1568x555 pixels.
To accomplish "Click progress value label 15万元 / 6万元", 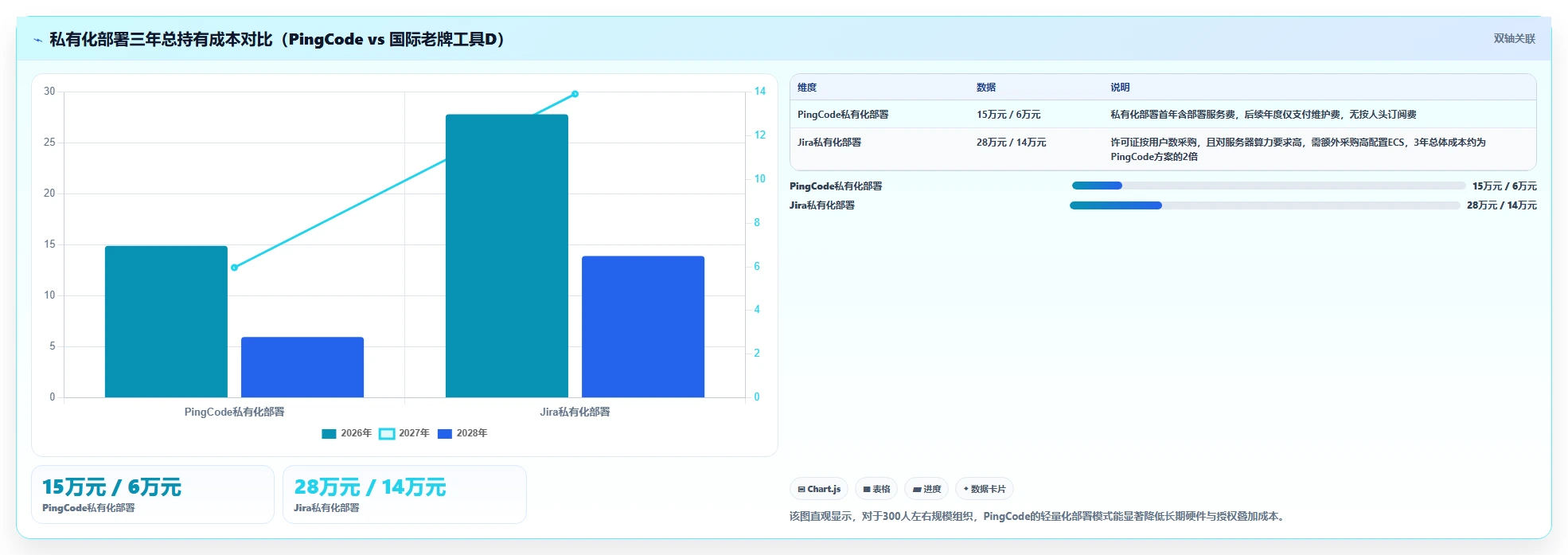I will pos(1504,186).
